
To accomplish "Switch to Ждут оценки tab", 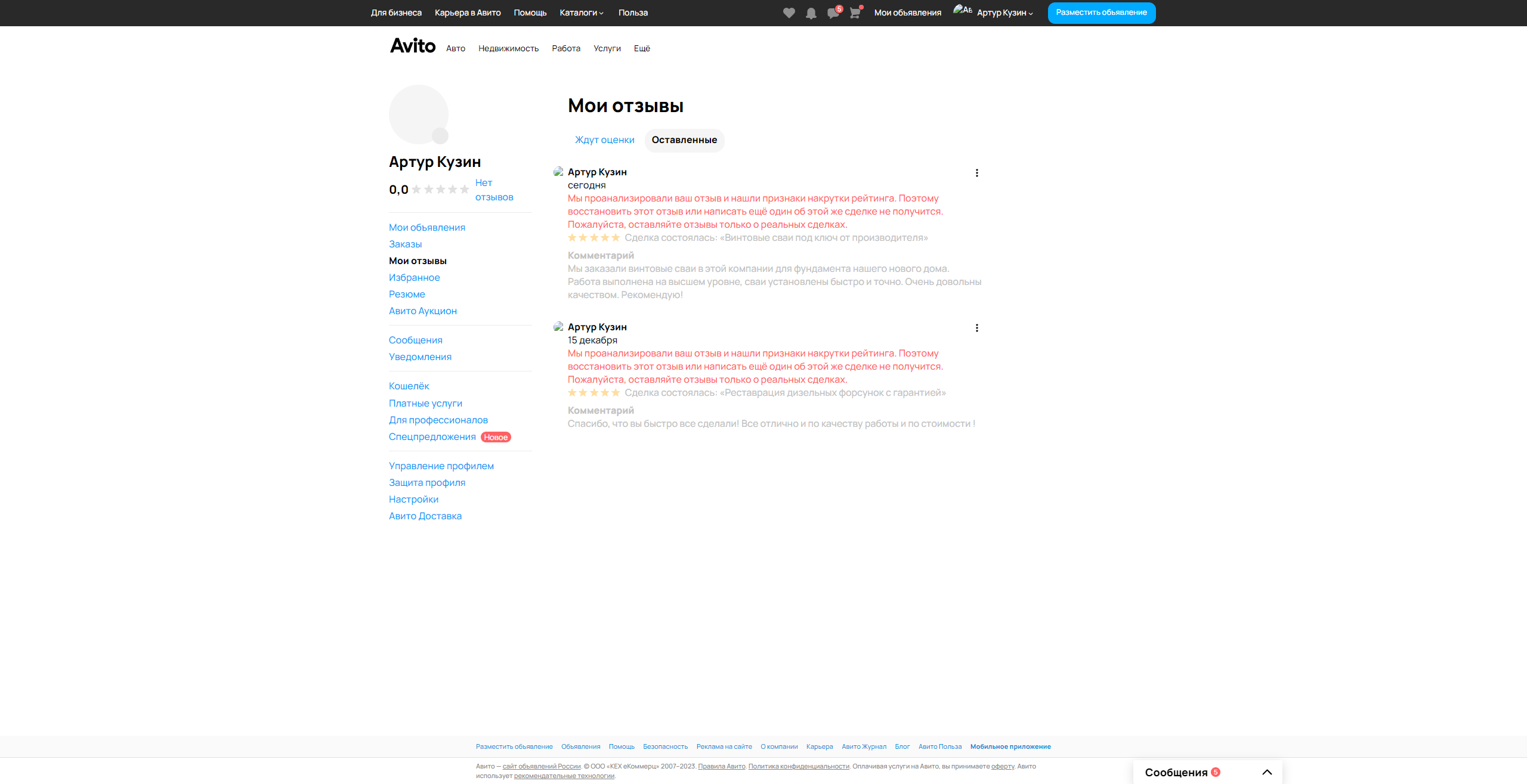I will click(x=604, y=140).
